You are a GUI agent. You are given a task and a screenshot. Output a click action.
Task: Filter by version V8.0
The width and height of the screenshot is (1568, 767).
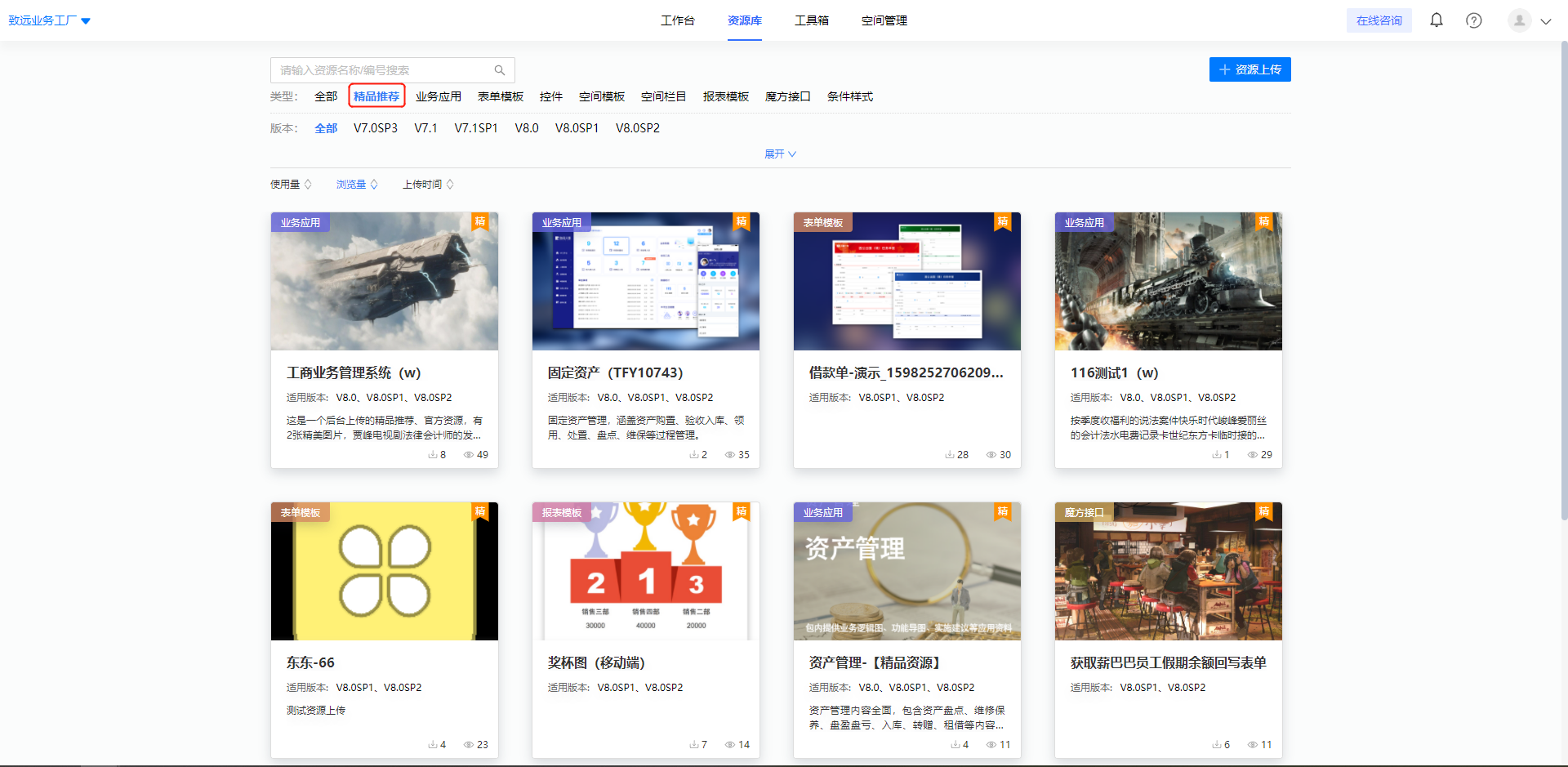[527, 128]
